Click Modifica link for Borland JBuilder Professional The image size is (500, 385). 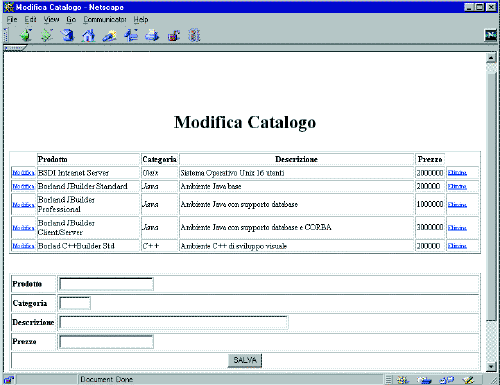click(23, 204)
